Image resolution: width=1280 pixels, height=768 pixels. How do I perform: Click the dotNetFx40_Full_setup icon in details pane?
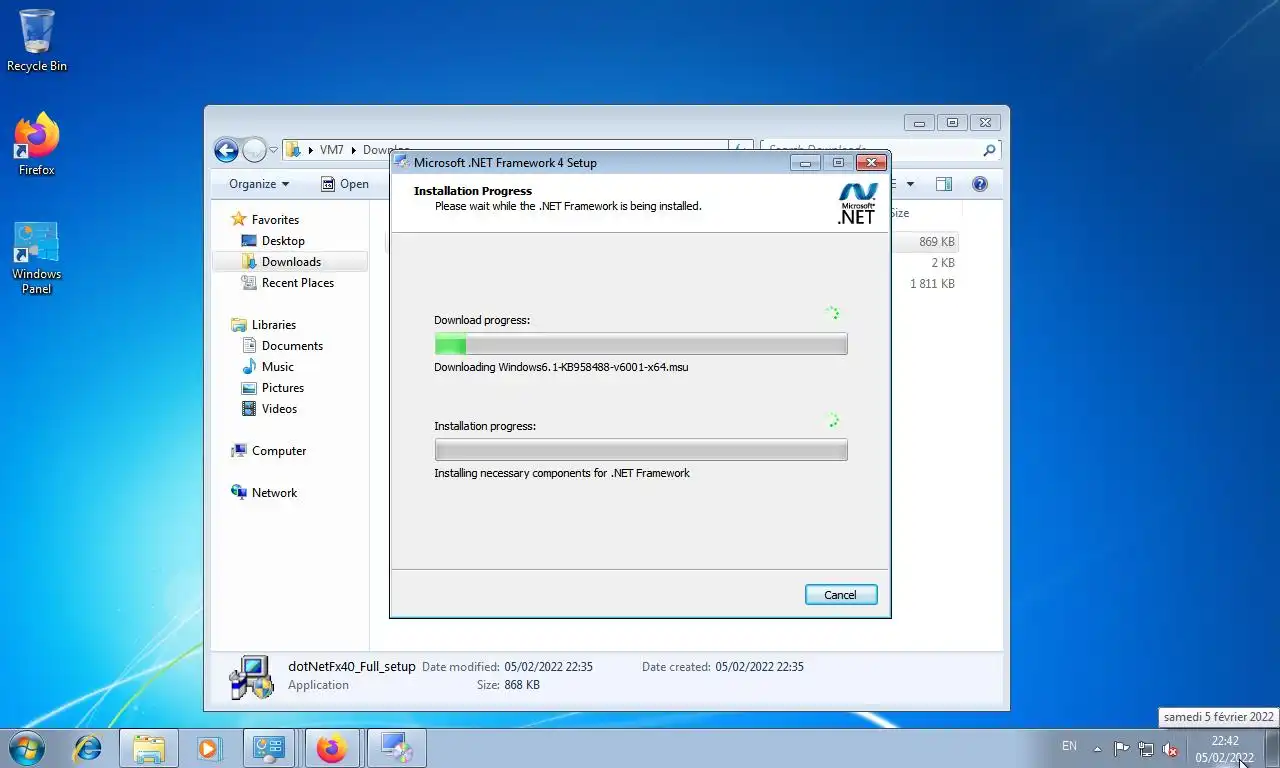pyautogui.click(x=251, y=677)
